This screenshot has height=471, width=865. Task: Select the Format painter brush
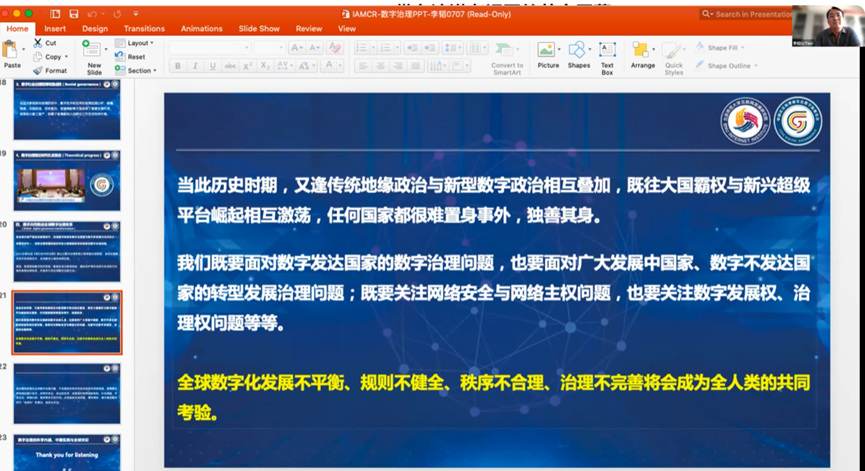tap(38, 71)
